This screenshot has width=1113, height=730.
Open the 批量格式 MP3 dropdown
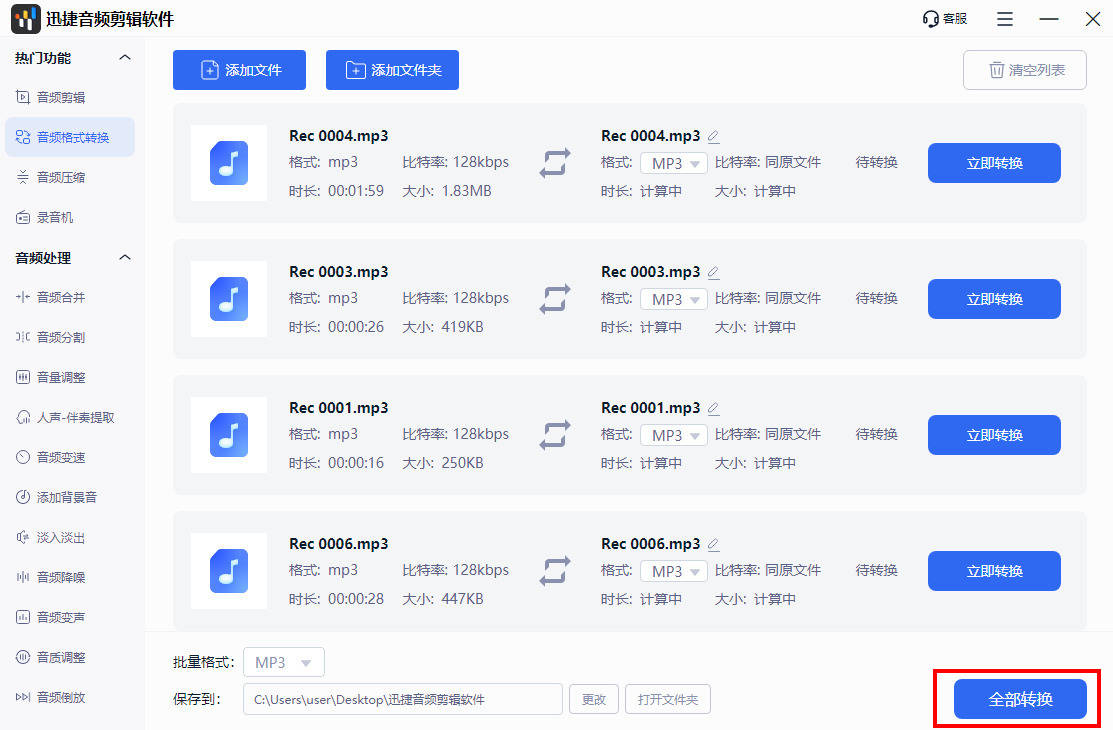pos(284,663)
